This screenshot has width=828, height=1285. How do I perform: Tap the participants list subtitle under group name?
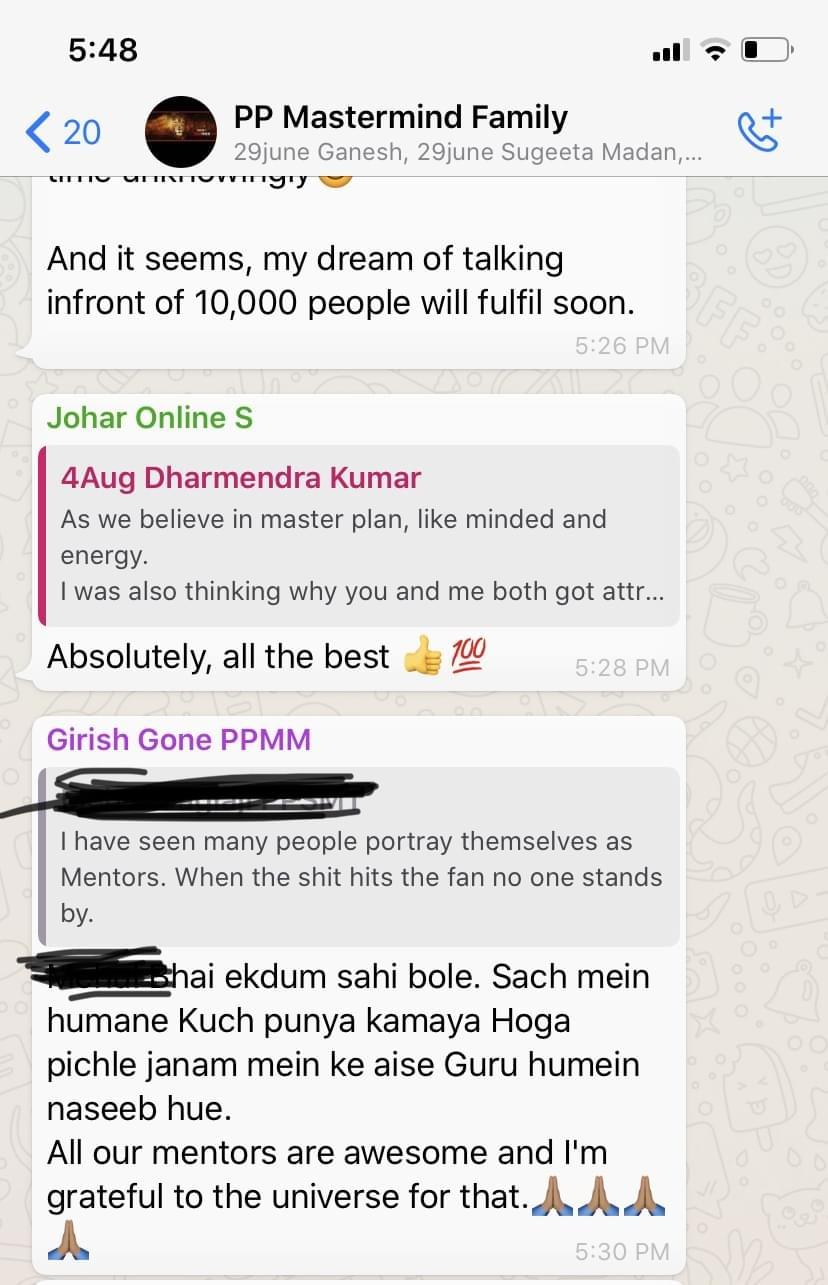pyautogui.click(x=467, y=153)
